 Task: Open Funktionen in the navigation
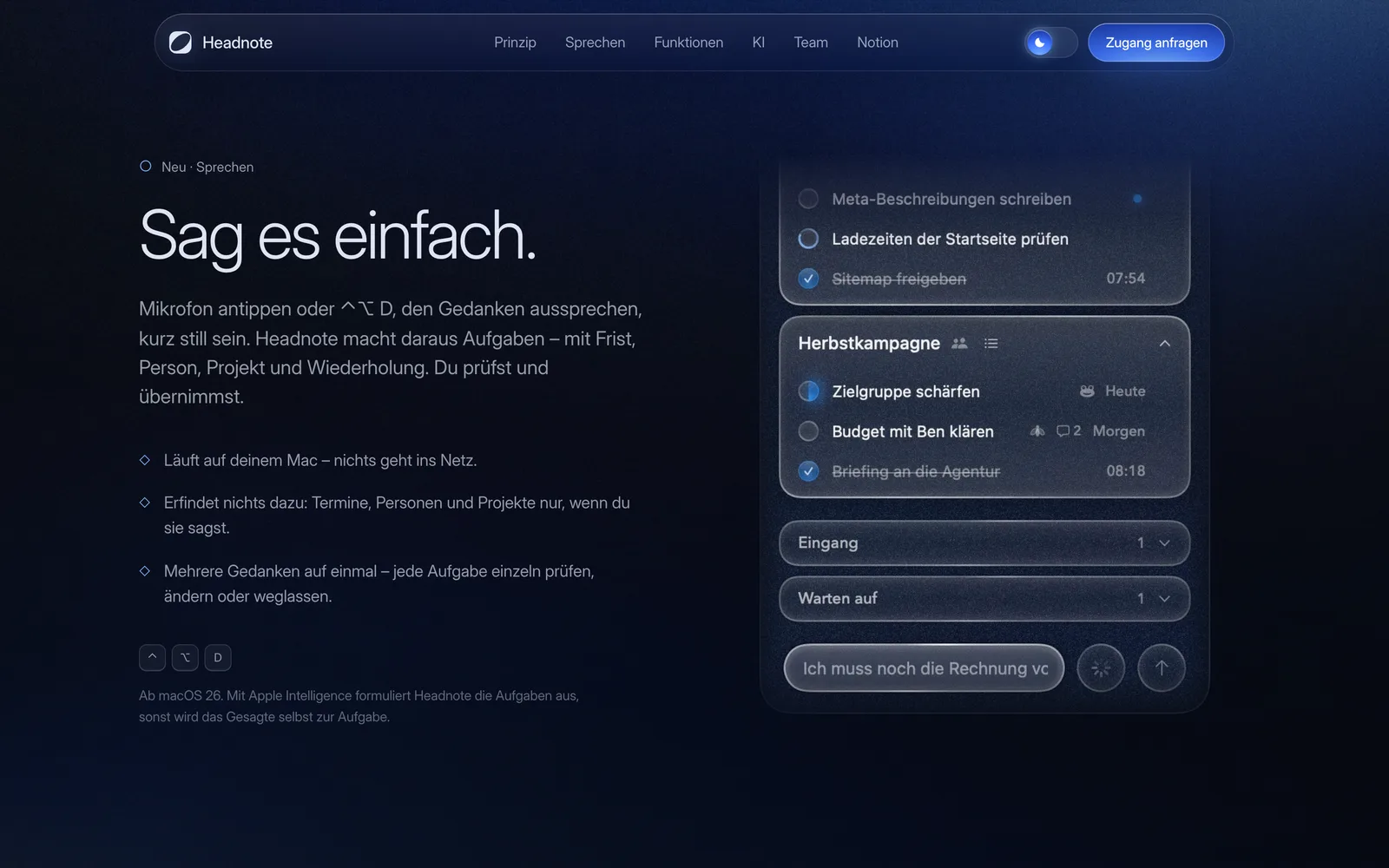[x=688, y=43]
